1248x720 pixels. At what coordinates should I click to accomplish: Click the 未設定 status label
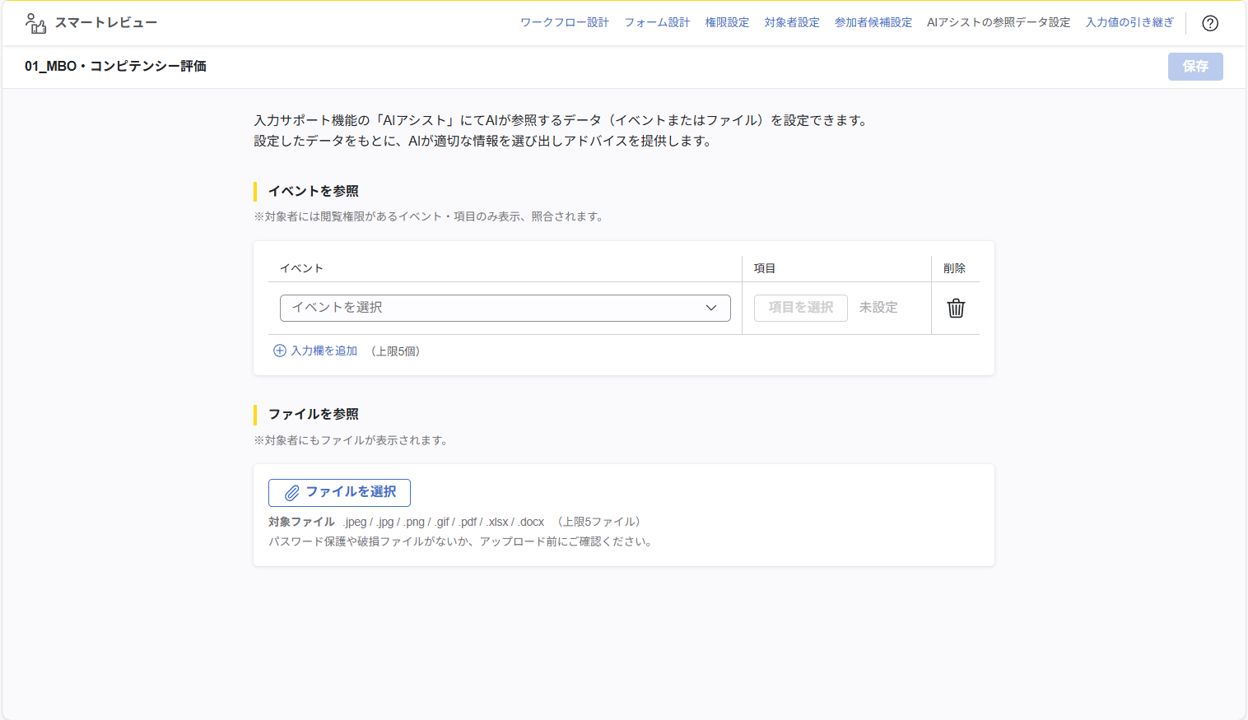878,308
